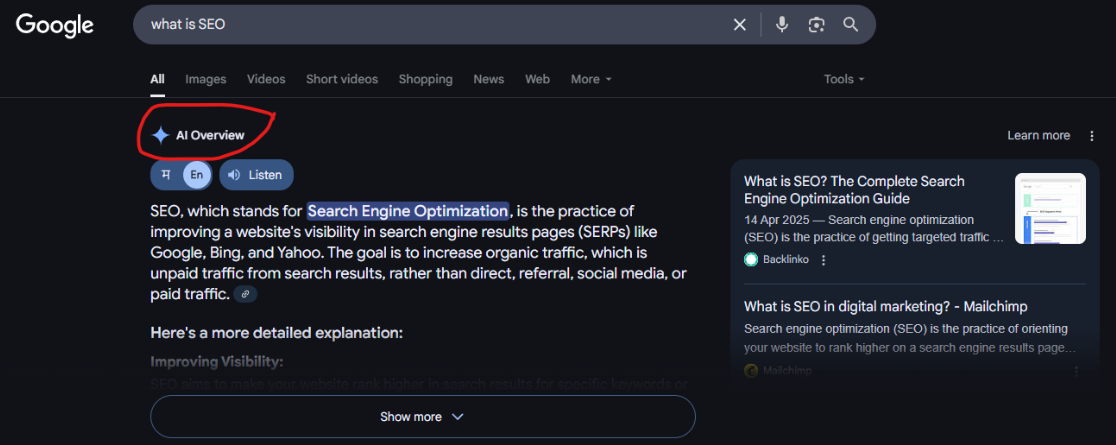
Task: Expand the overview with Show more
Action: pos(422,417)
